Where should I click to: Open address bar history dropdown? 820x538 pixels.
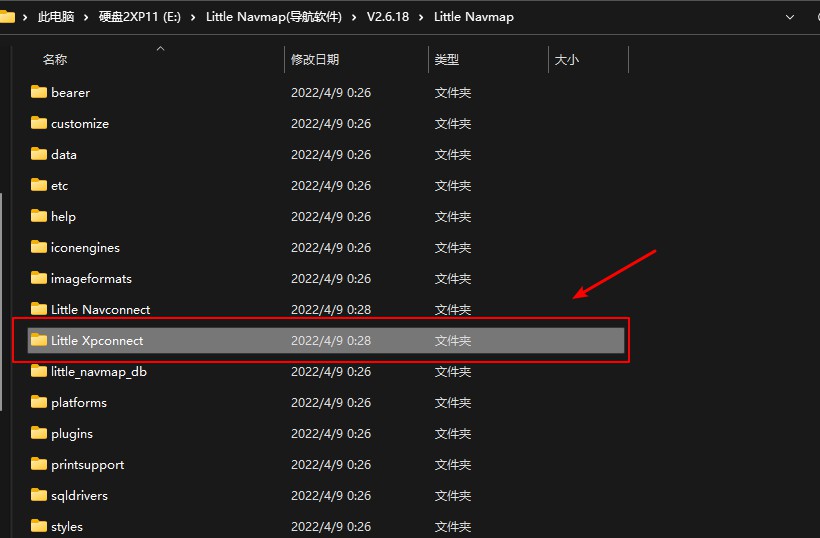tap(790, 17)
